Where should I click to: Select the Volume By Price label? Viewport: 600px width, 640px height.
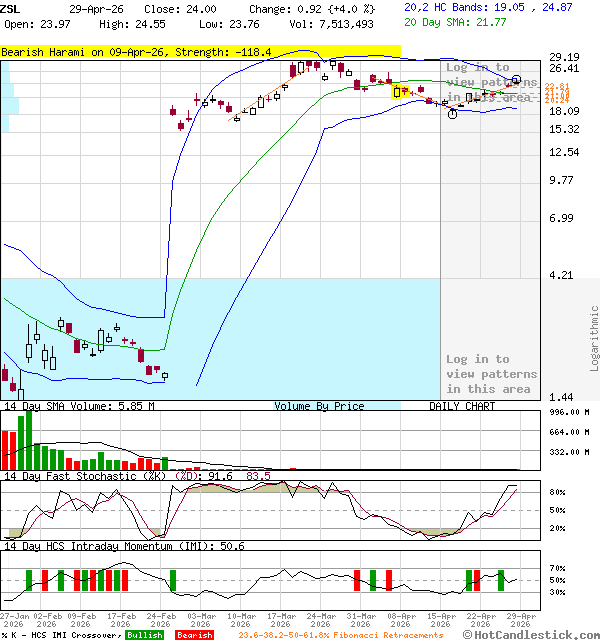point(319,406)
